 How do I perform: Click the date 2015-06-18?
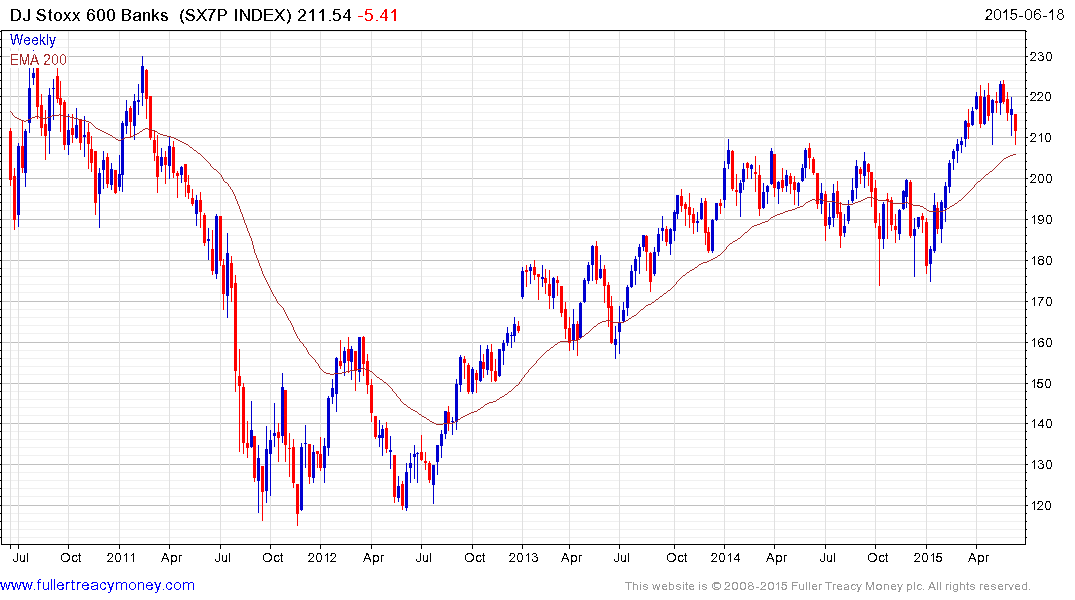[x=1024, y=15]
